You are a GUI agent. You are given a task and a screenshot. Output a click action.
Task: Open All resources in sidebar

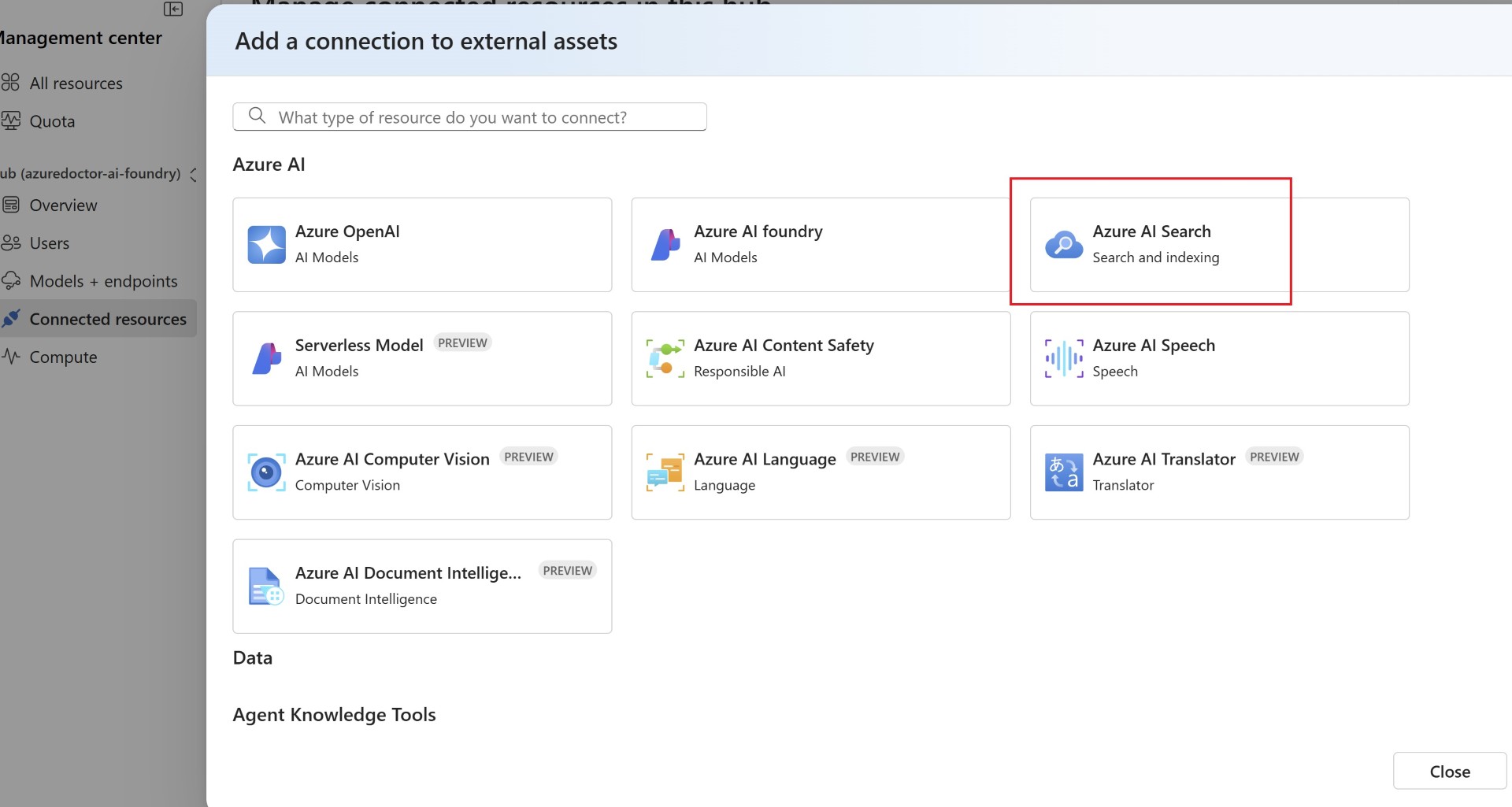pos(76,83)
